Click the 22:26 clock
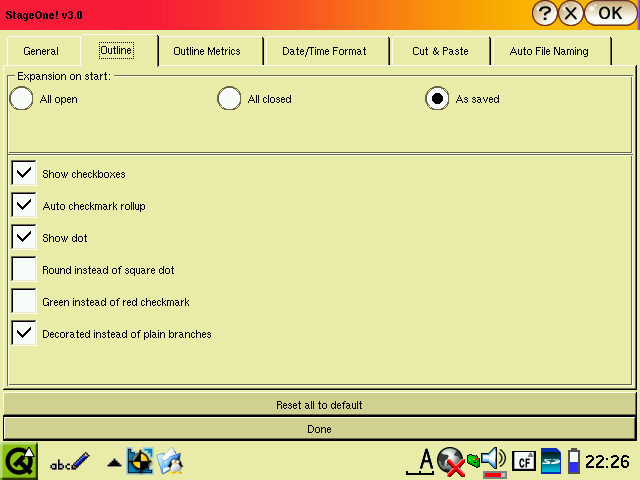The image size is (640, 480). 607,462
